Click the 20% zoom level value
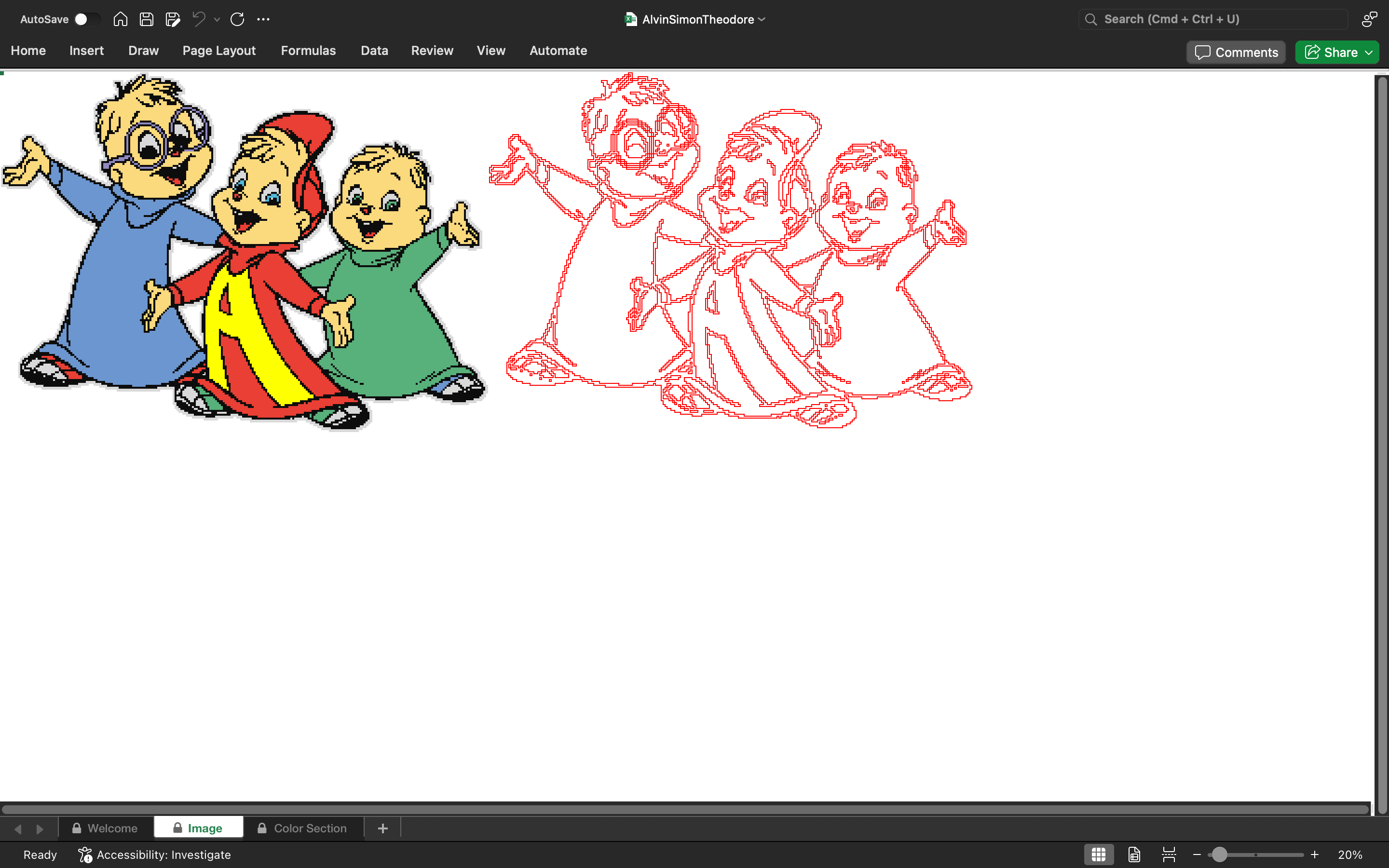1389x868 pixels. pos(1350,855)
